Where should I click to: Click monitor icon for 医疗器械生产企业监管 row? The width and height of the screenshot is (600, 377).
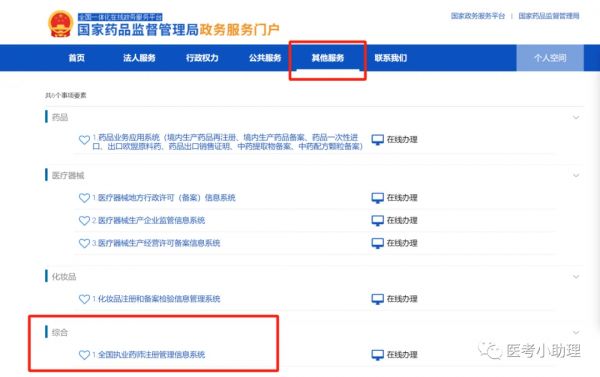tap(378, 220)
